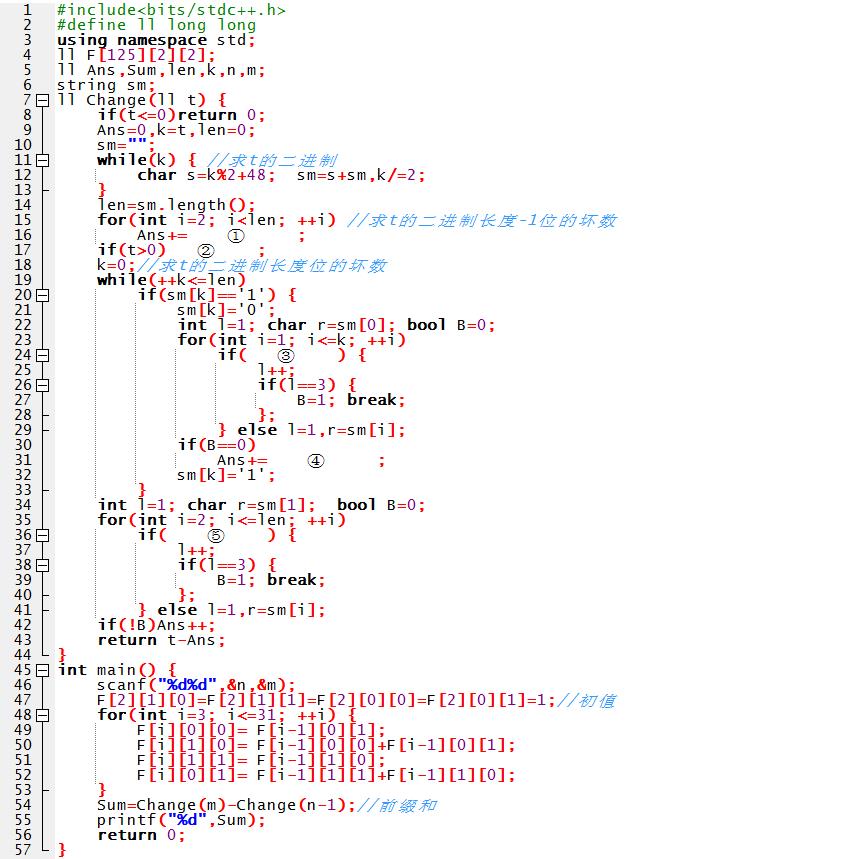This screenshot has height=859, width=860.
Task: Fold the if(sm[k]=='1') block
Action: click(x=42, y=295)
